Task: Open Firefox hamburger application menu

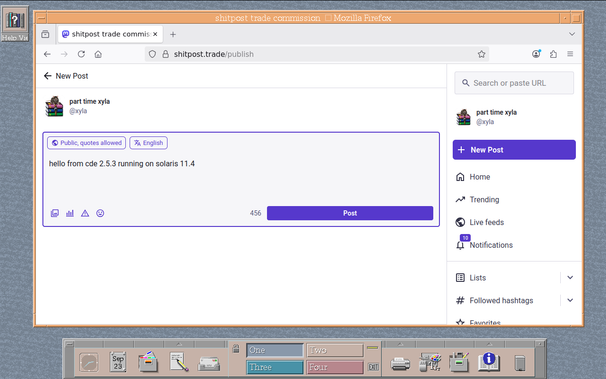Action: [x=570, y=54]
